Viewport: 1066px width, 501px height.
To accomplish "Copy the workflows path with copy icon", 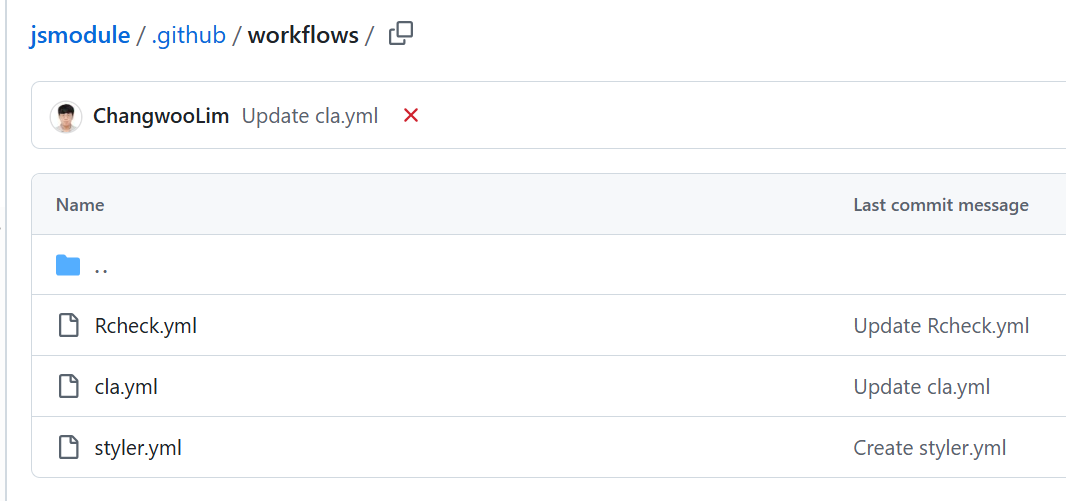I will [400, 34].
